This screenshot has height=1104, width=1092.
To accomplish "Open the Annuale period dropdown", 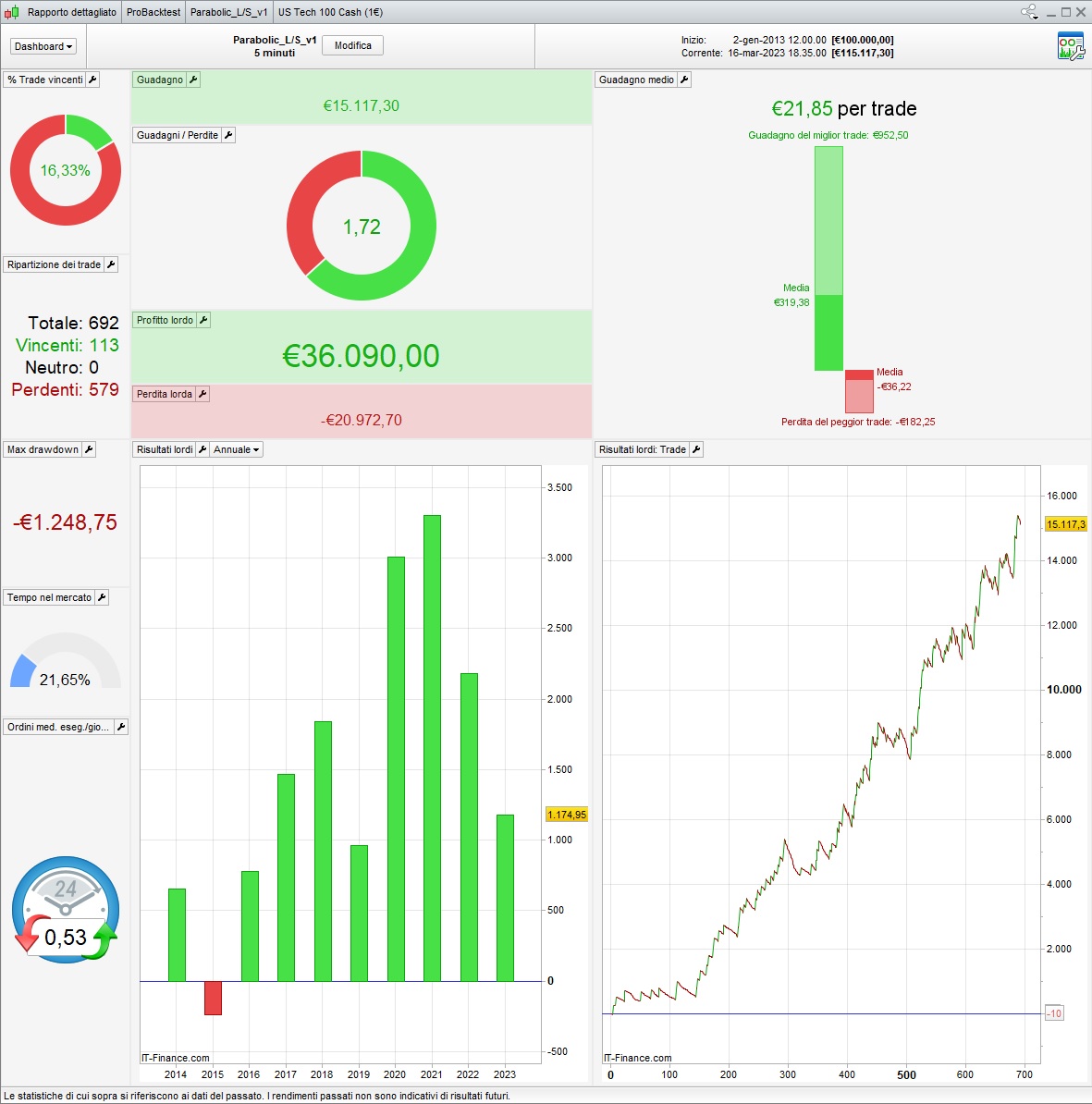I will click(237, 450).
